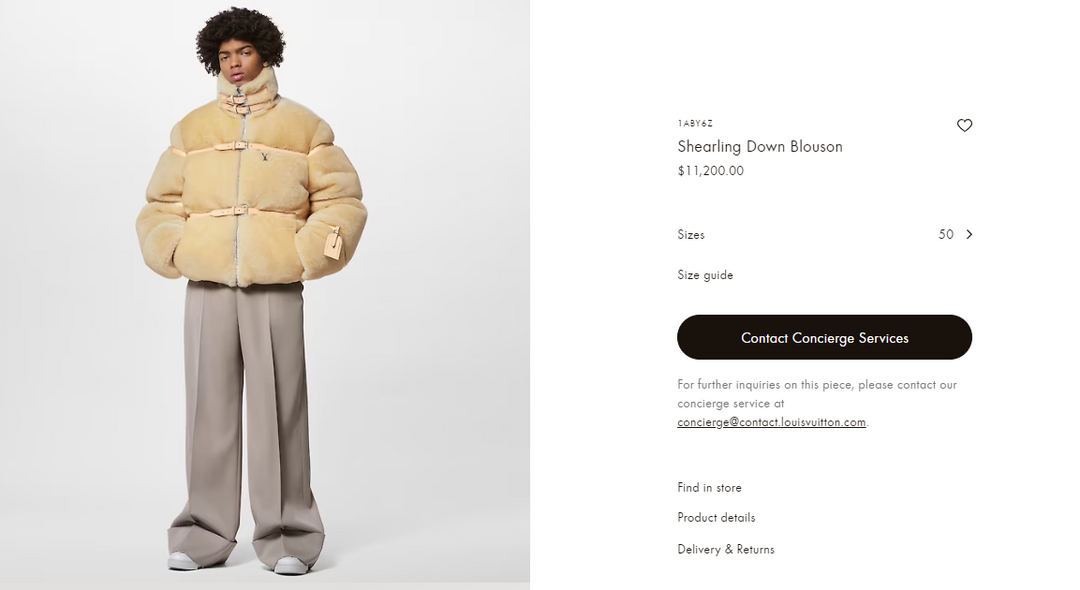This screenshot has width=1080, height=590.
Task: Open the Sizes selector label
Action: pos(691,235)
